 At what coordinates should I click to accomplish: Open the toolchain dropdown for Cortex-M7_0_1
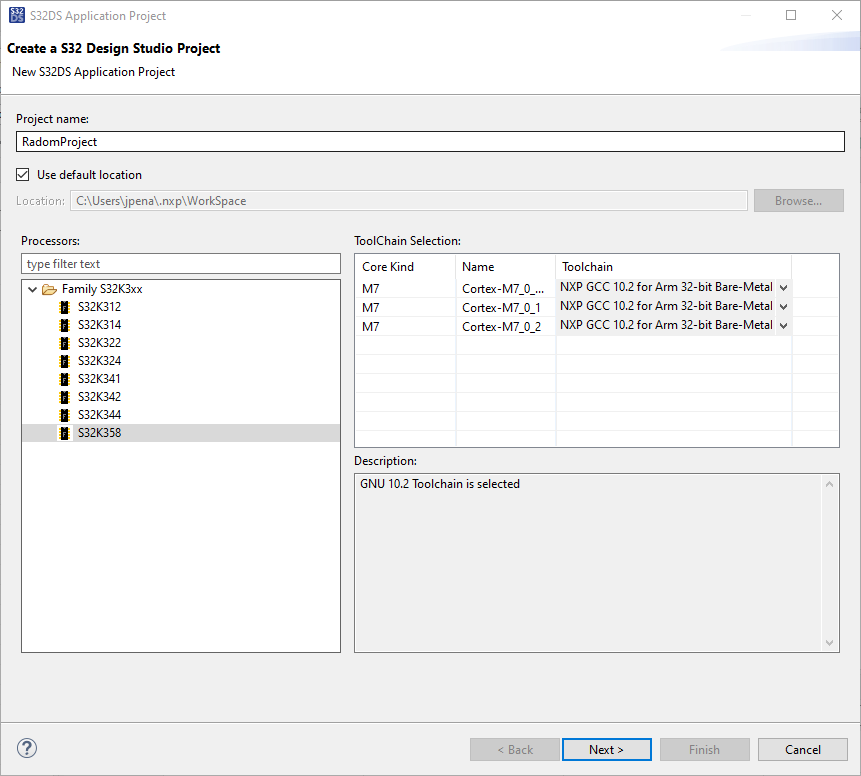(782, 306)
